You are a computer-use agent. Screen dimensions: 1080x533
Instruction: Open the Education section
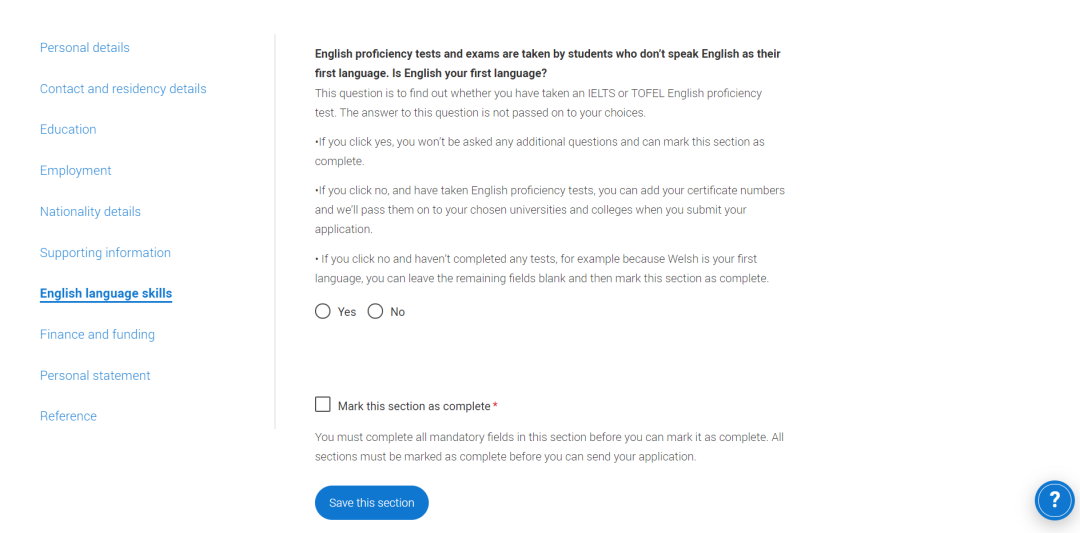click(68, 129)
